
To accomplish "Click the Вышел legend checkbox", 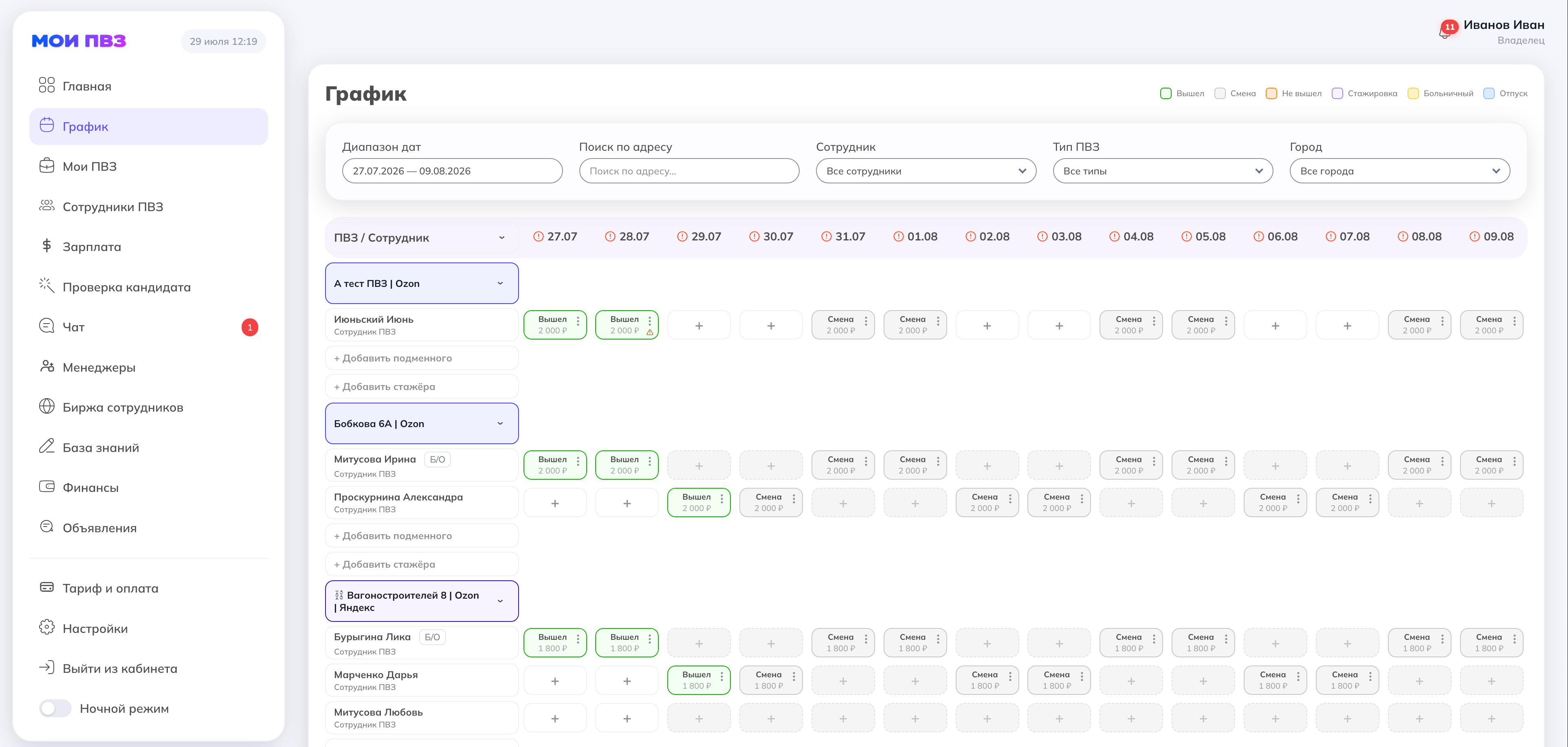I will point(1166,93).
